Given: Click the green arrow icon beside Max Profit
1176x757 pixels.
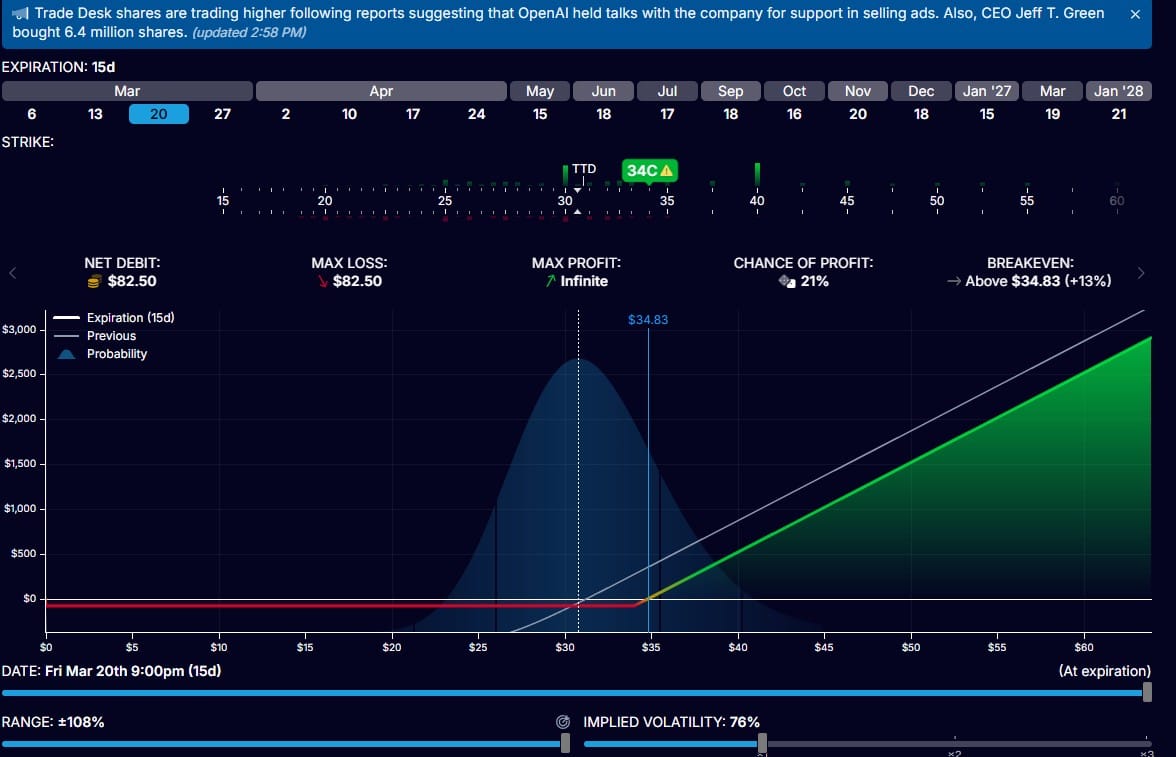Looking at the screenshot, I should click(549, 281).
